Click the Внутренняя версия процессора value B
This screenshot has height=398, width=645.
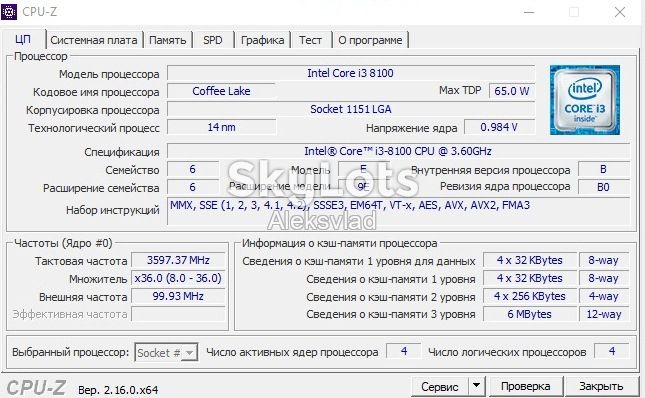603,169
